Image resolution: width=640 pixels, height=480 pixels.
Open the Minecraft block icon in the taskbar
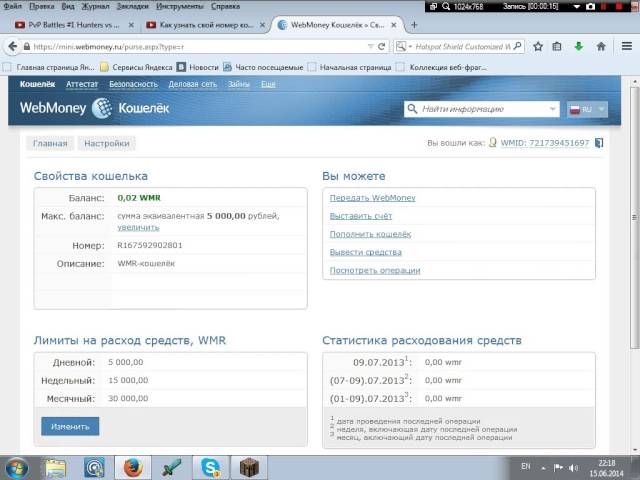249,468
